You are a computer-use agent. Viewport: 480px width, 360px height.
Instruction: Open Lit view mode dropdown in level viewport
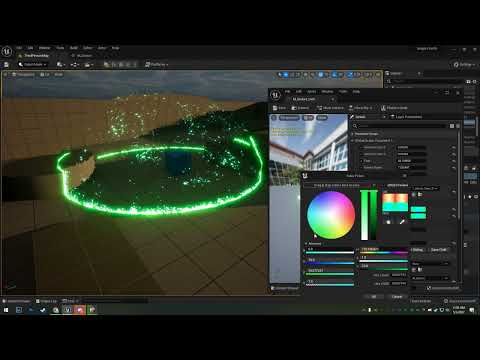[45, 75]
